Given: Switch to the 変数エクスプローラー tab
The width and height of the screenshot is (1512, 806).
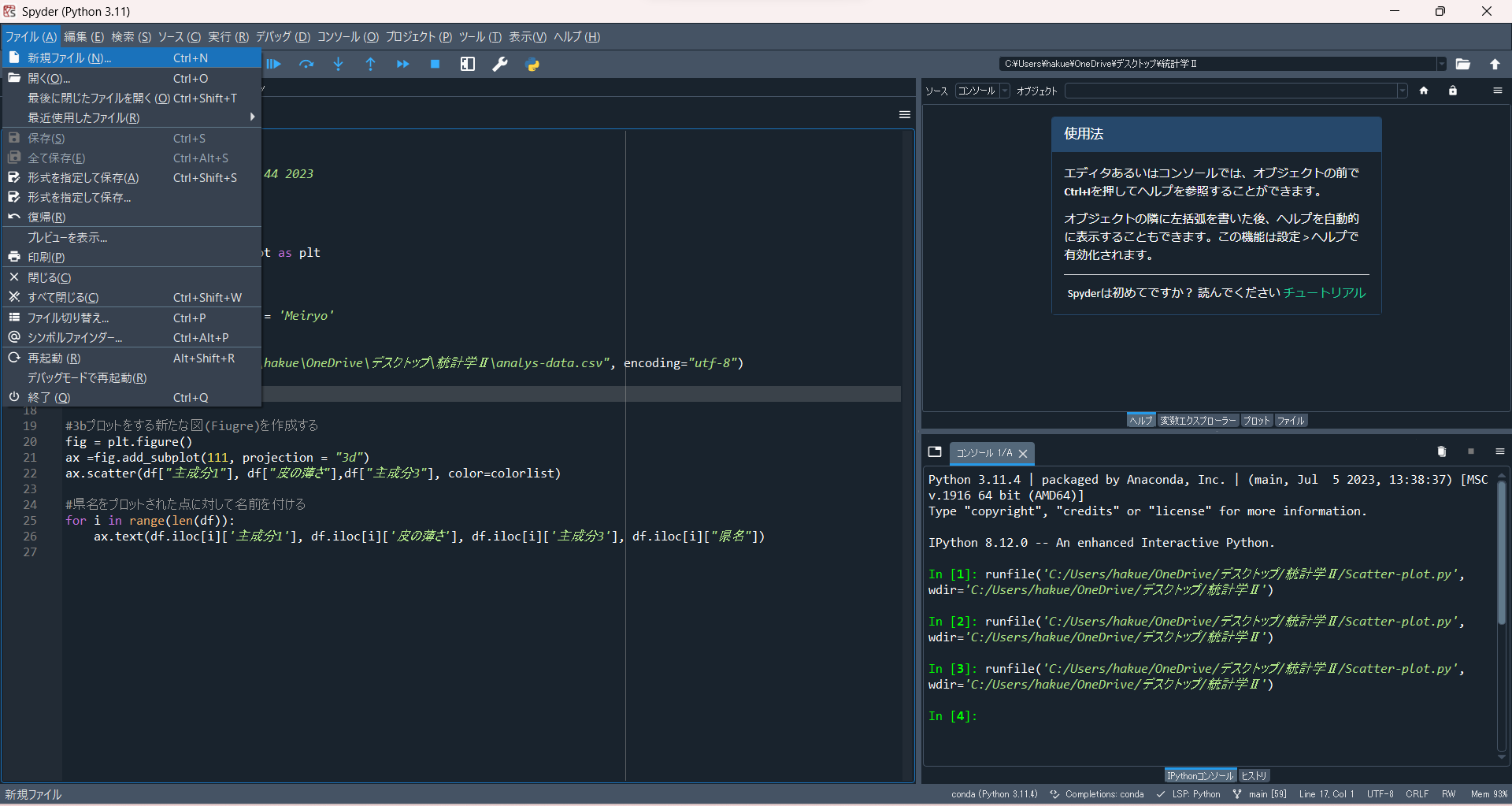Looking at the screenshot, I should 1198,421.
